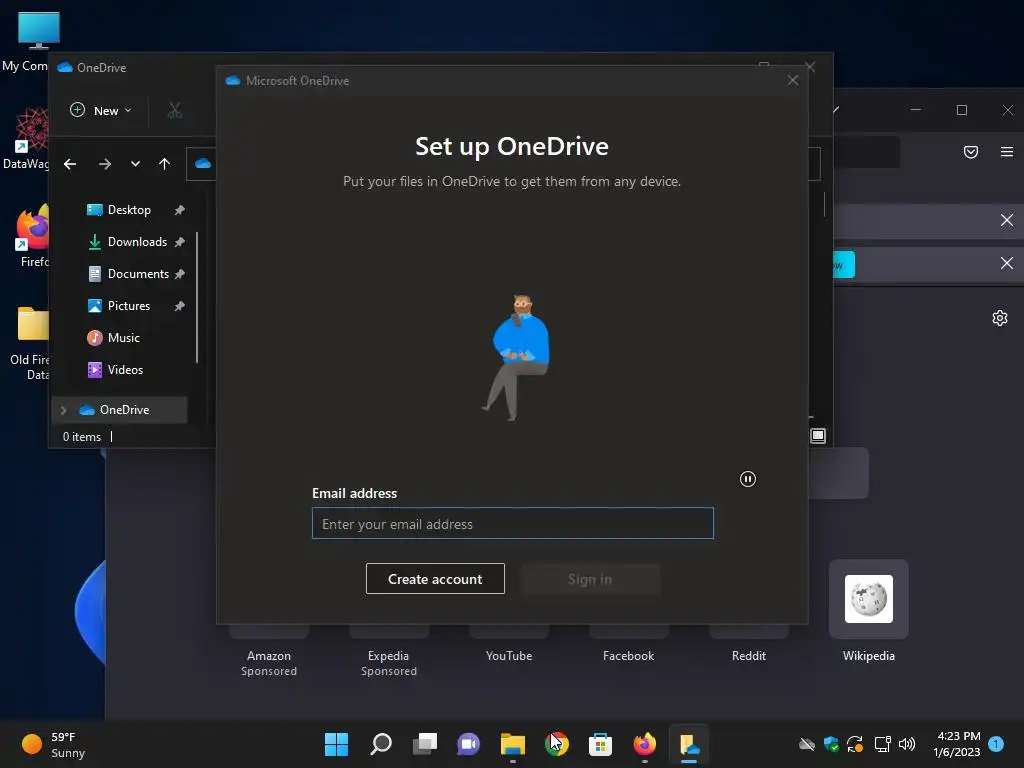Open the Wikipedia shortcut tile
This screenshot has height=768, width=1024.
click(x=869, y=599)
